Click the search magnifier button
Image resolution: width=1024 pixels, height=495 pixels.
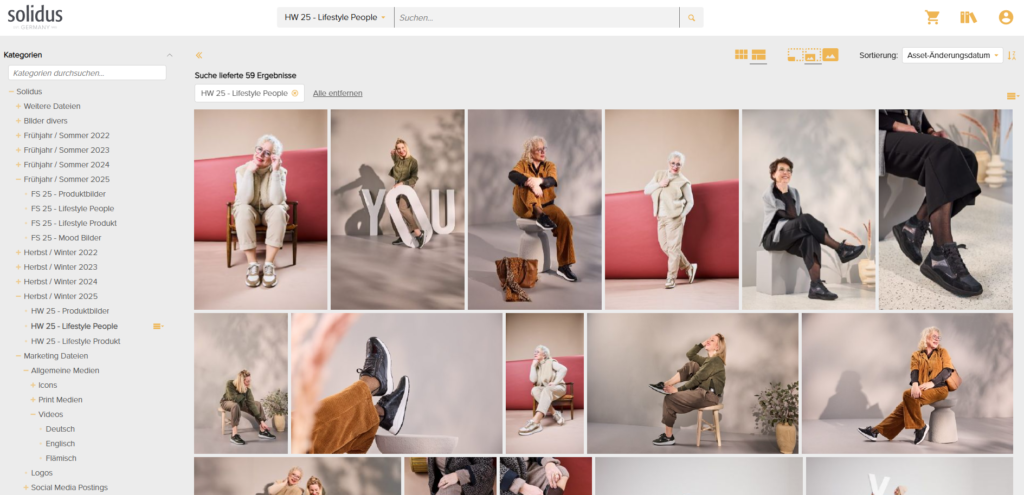pos(691,17)
